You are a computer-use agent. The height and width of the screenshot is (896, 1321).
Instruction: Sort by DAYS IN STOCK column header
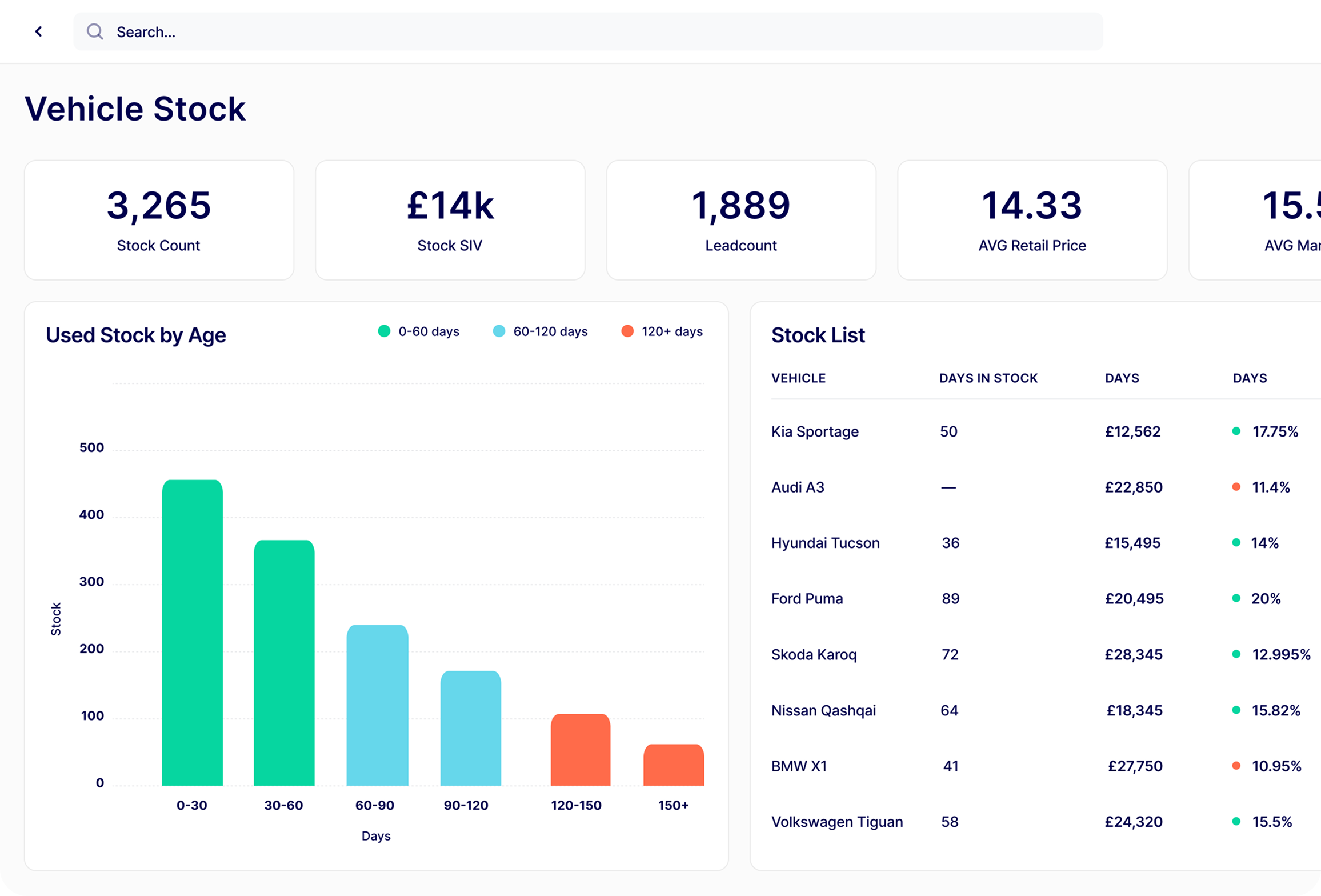pos(988,378)
